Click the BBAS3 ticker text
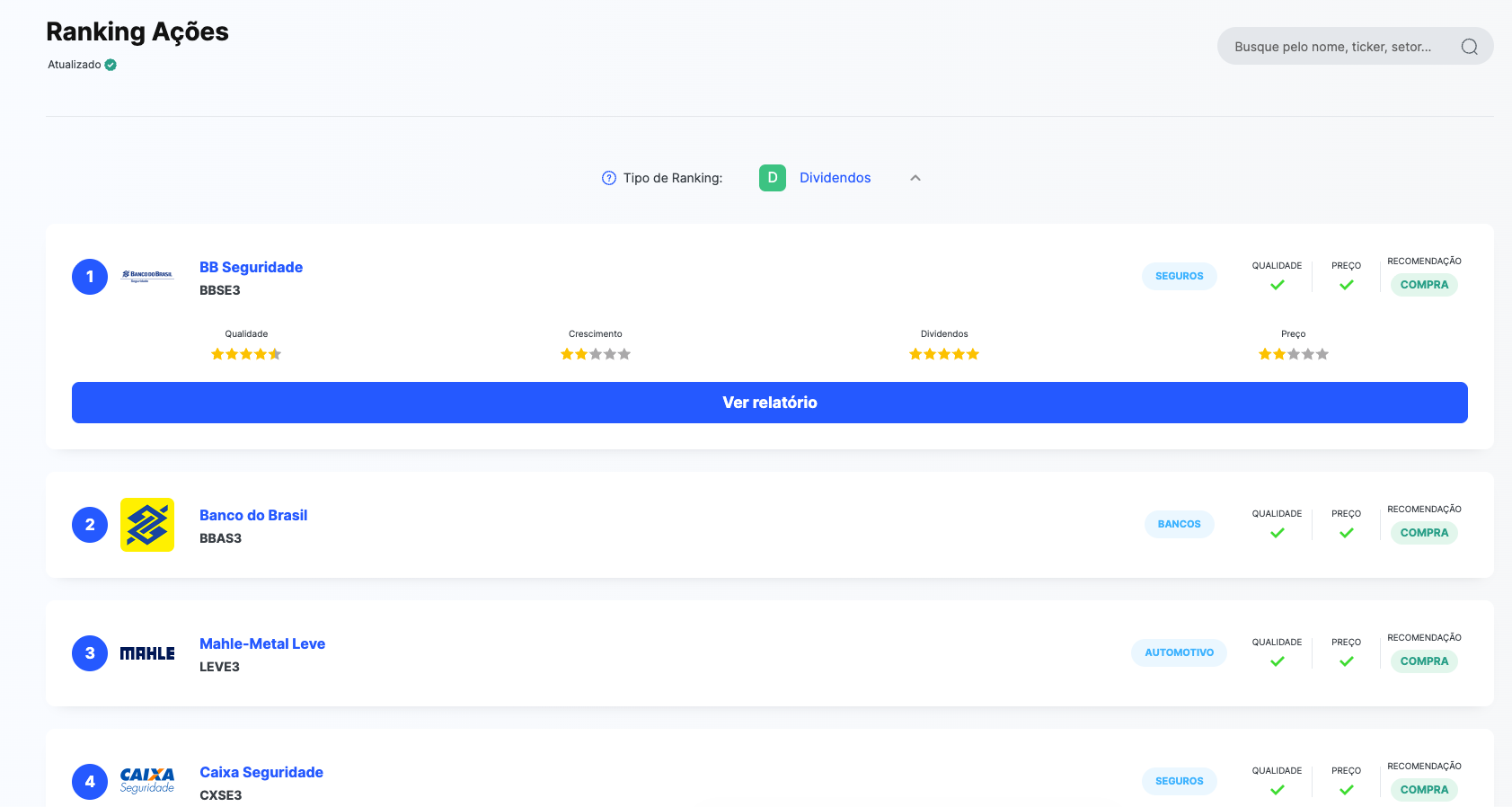This screenshot has width=1512, height=807. [221, 538]
